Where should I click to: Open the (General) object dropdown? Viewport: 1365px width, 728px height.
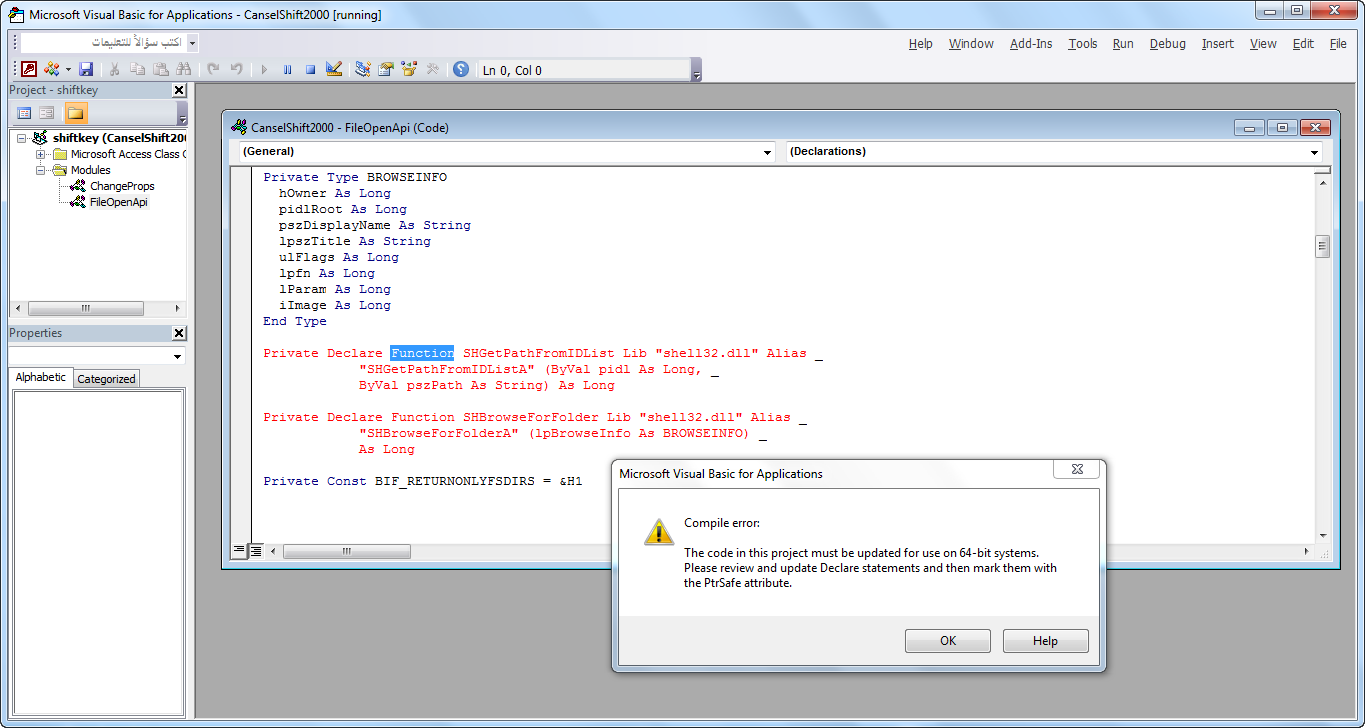click(x=768, y=152)
